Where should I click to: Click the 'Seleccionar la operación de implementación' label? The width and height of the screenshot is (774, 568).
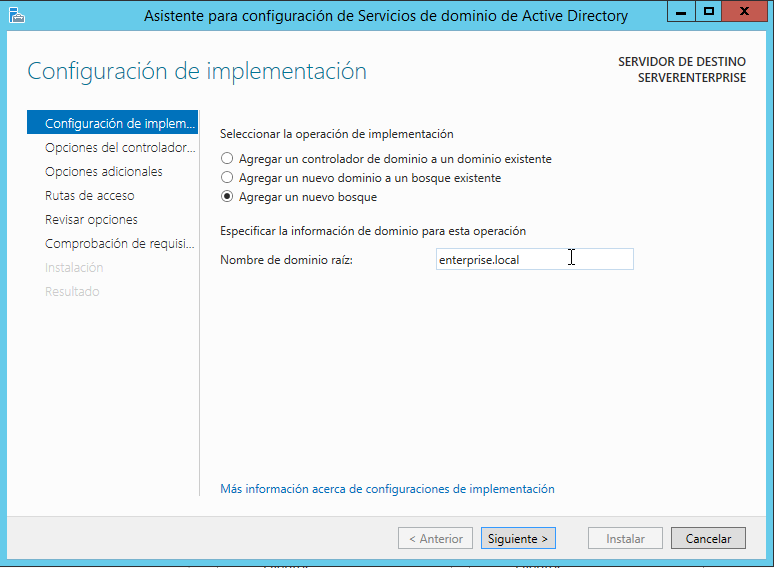337,134
